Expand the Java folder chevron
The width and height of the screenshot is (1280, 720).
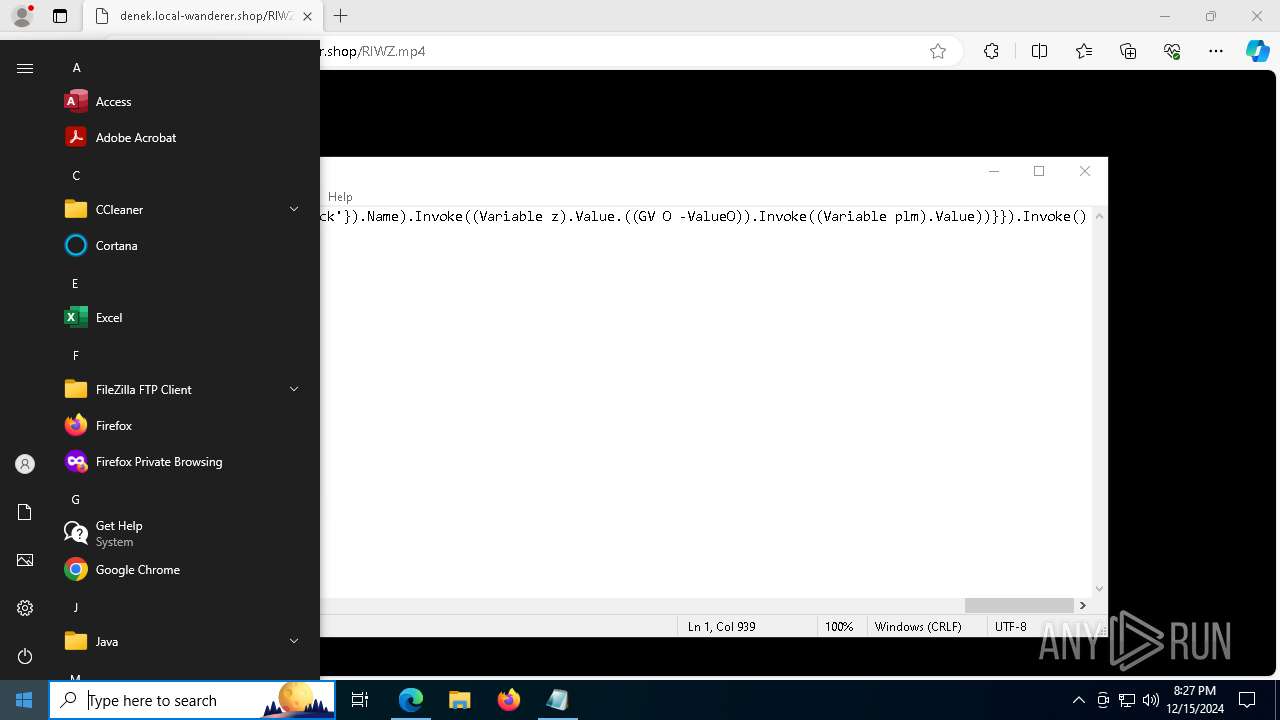[294, 641]
